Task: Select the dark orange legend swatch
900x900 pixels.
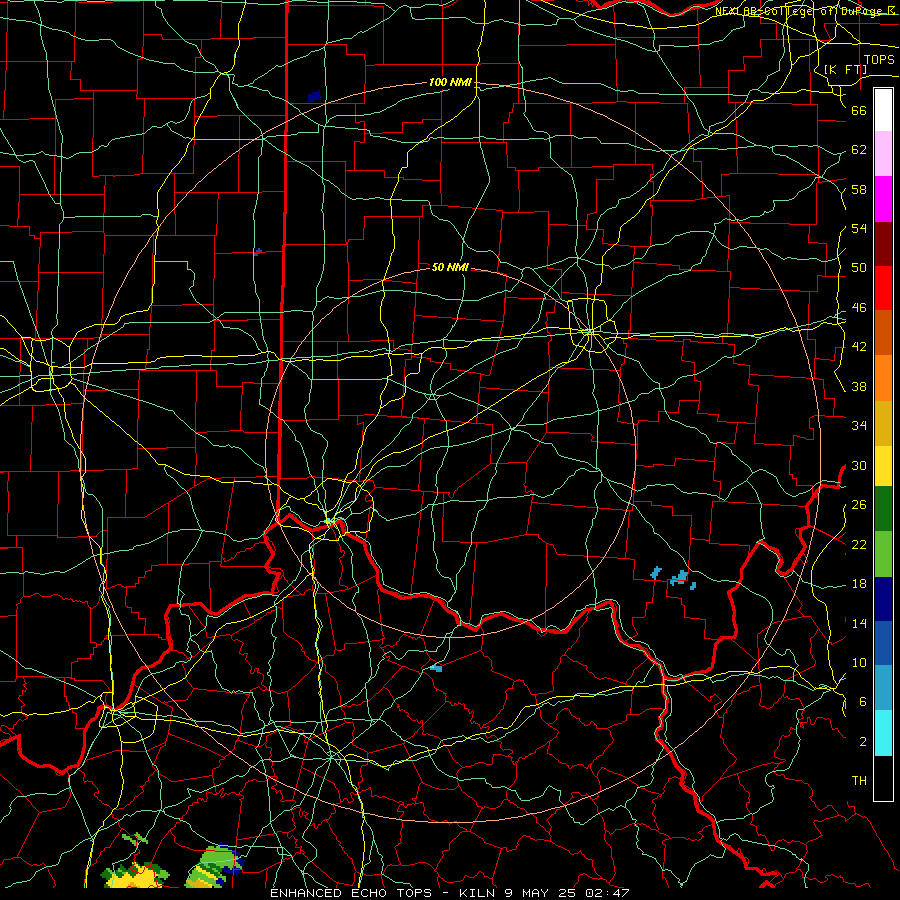Action: tap(883, 333)
